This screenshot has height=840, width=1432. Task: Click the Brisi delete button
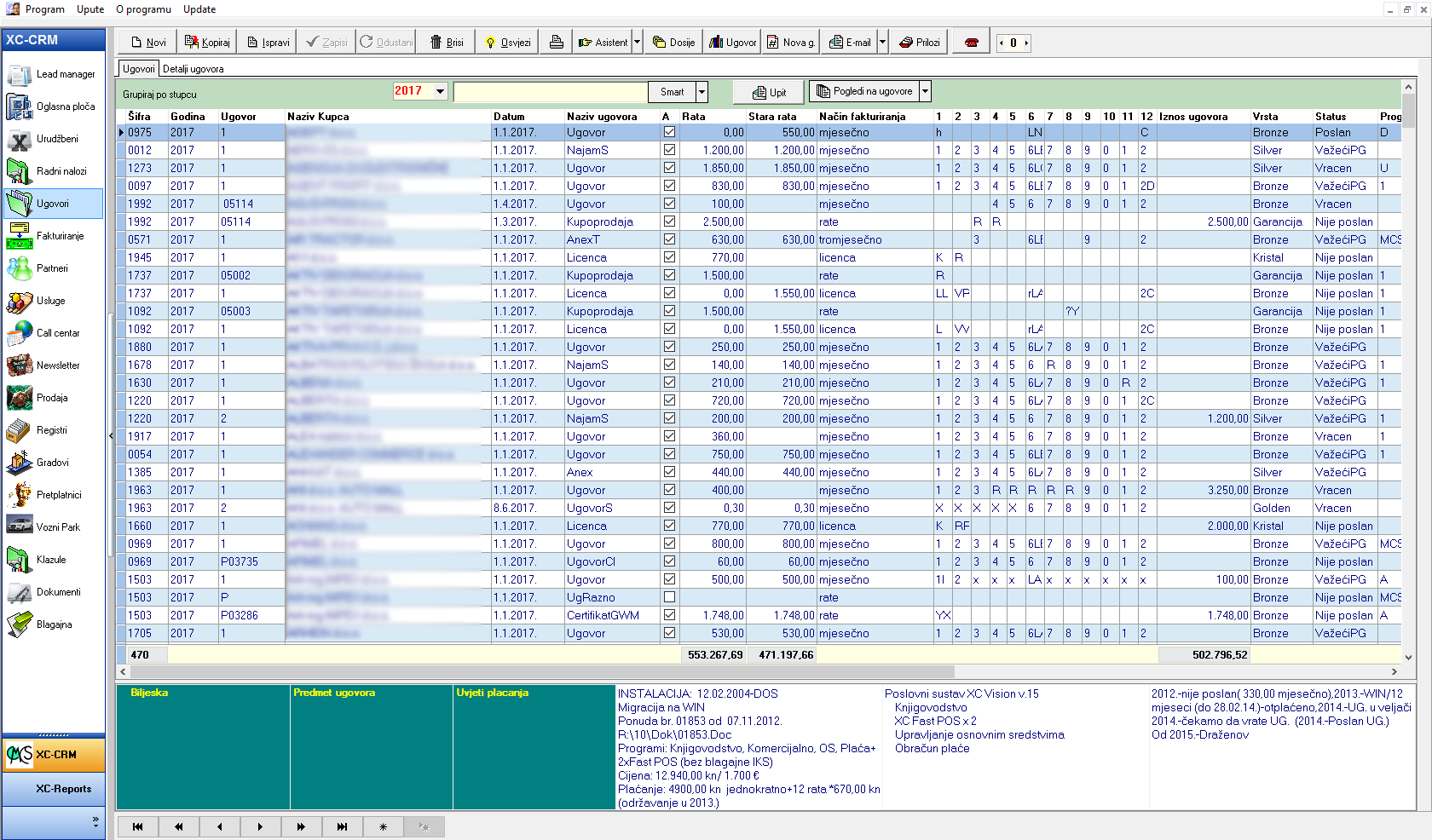click(x=447, y=42)
